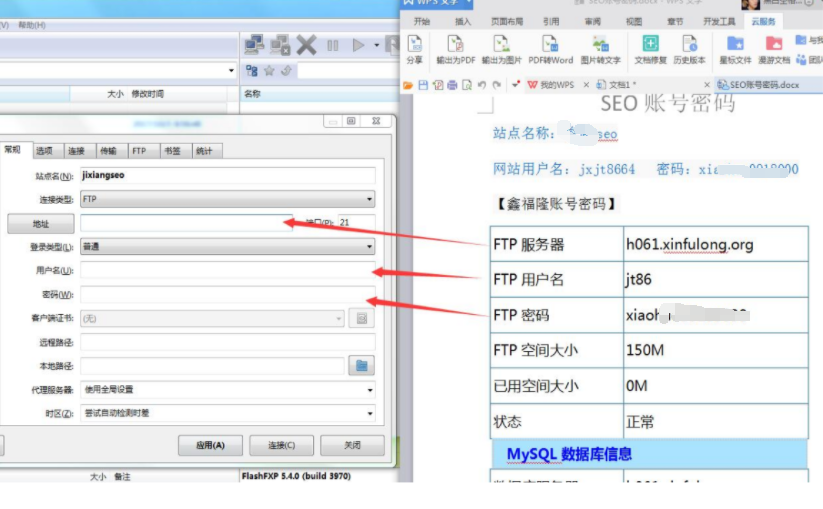Click the 修改时间 column header
The image size is (823, 509).
(x=147, y=93)
